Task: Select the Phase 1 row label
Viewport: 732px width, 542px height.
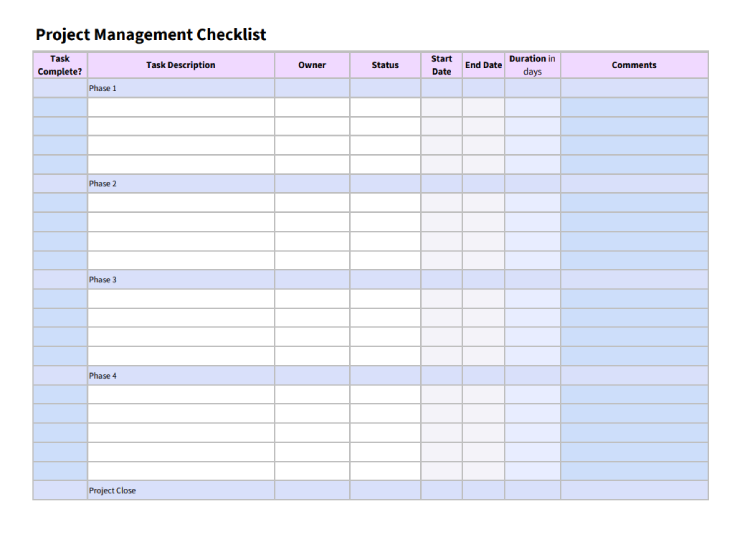Action: (x=103, y=88)
